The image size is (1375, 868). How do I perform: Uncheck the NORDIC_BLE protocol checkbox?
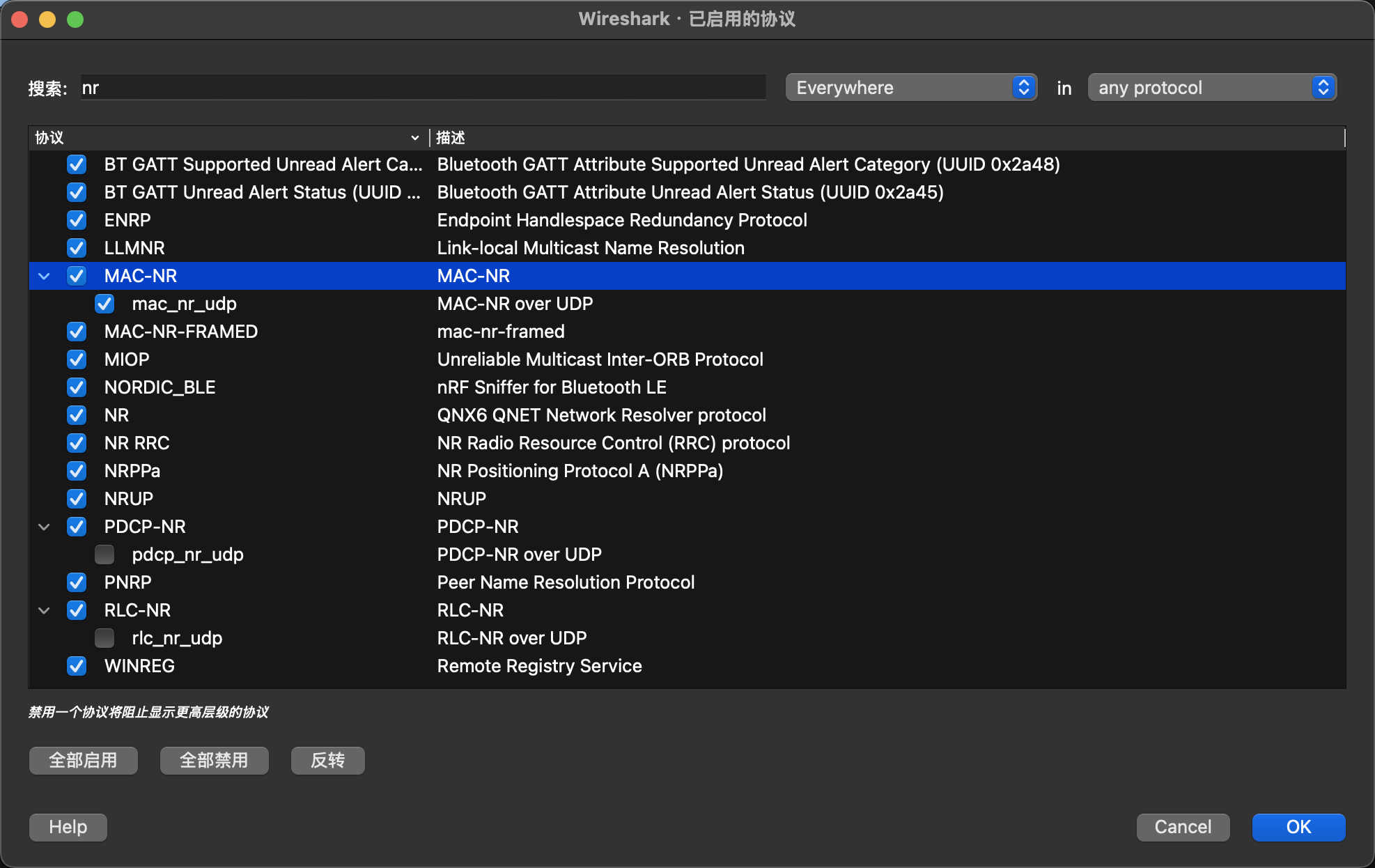point(77,387)
